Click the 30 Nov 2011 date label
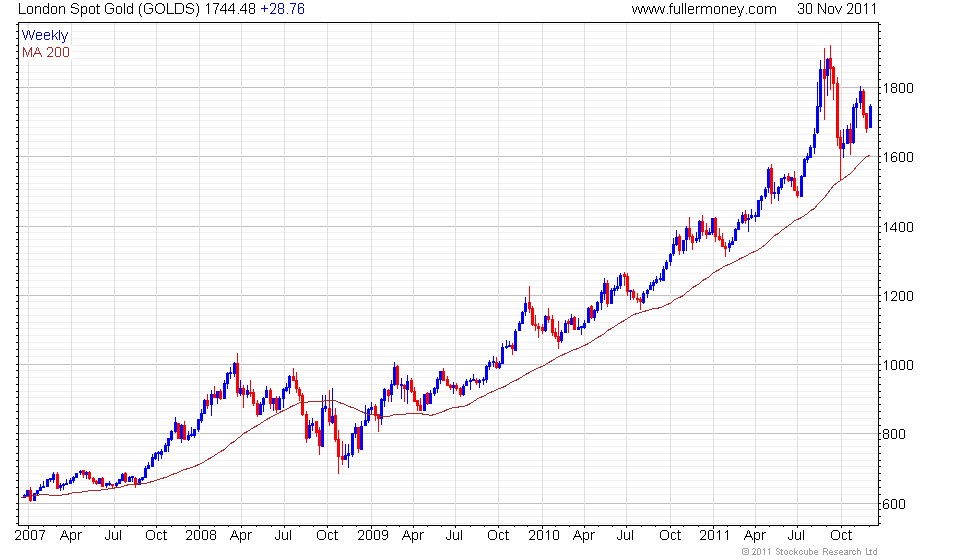960x560 pixels. (x=837, y=9)
